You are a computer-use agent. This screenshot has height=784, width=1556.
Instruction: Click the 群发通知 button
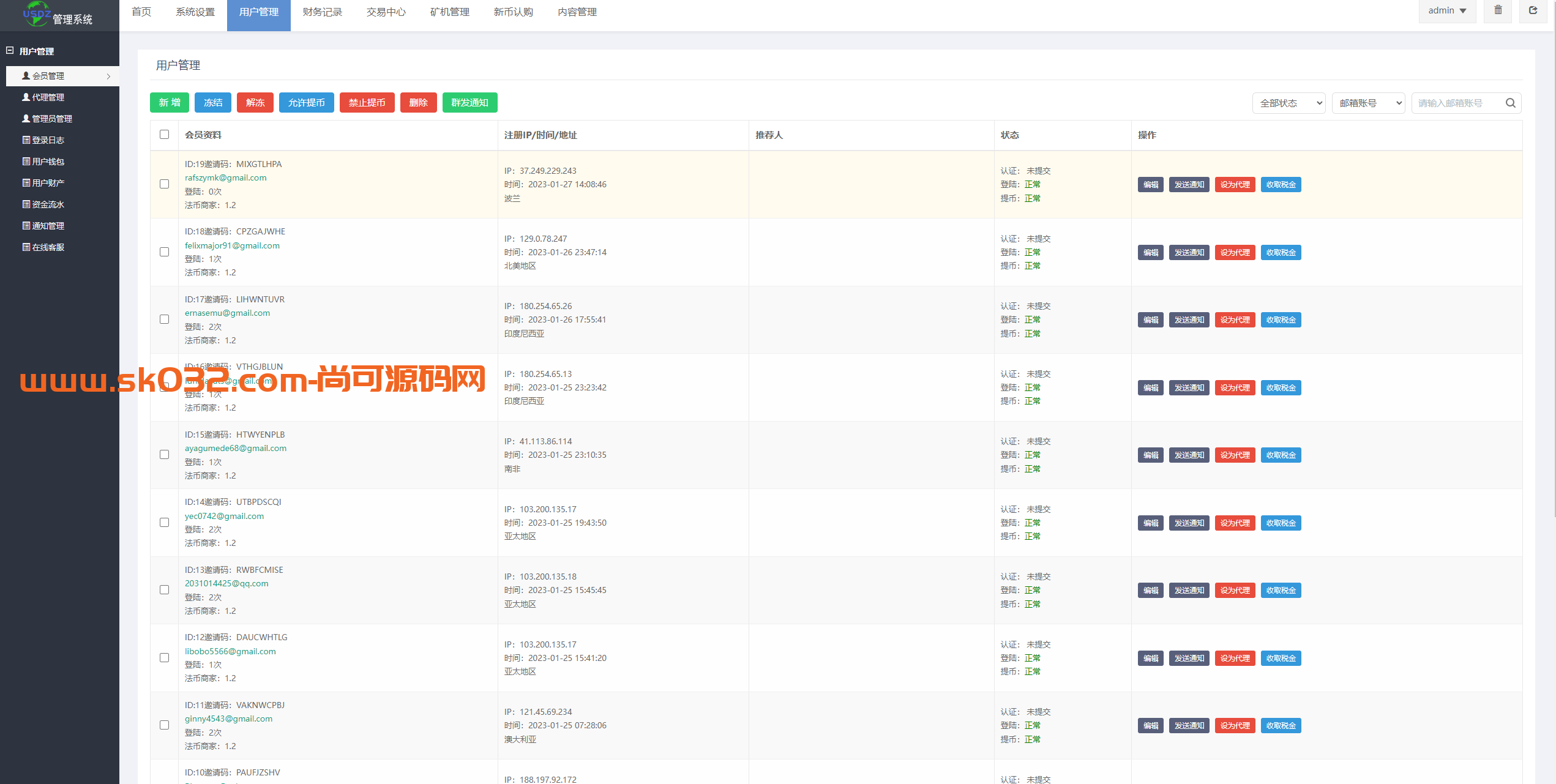point(470,103)
